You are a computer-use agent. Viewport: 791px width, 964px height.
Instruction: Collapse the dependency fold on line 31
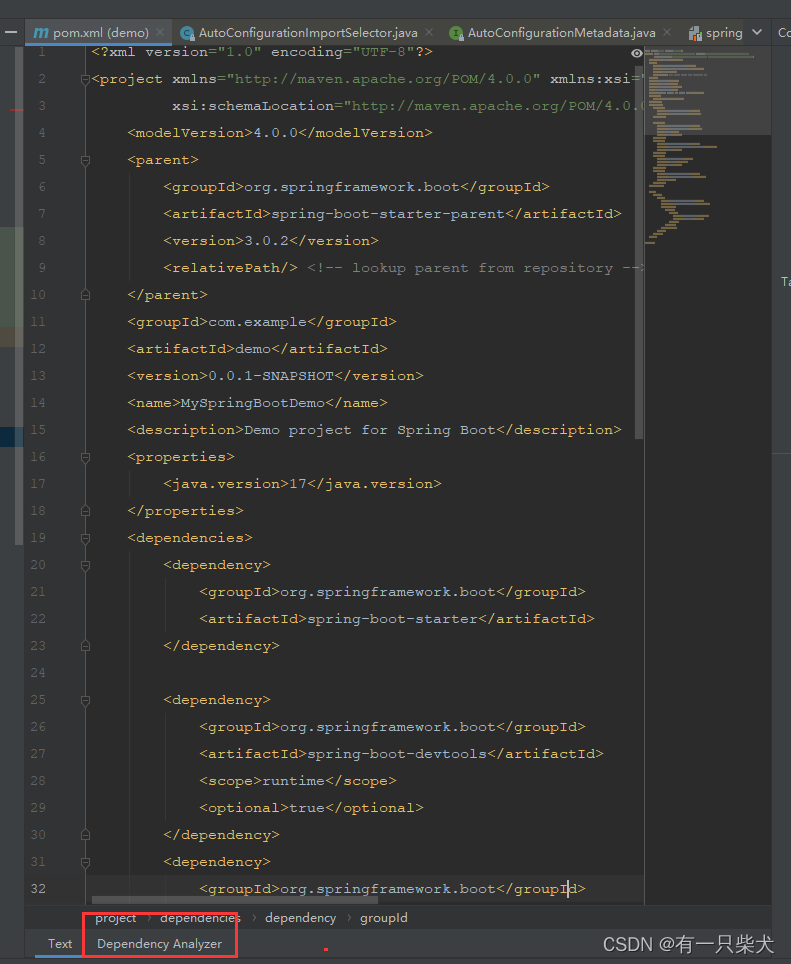[x=85, y=863]
